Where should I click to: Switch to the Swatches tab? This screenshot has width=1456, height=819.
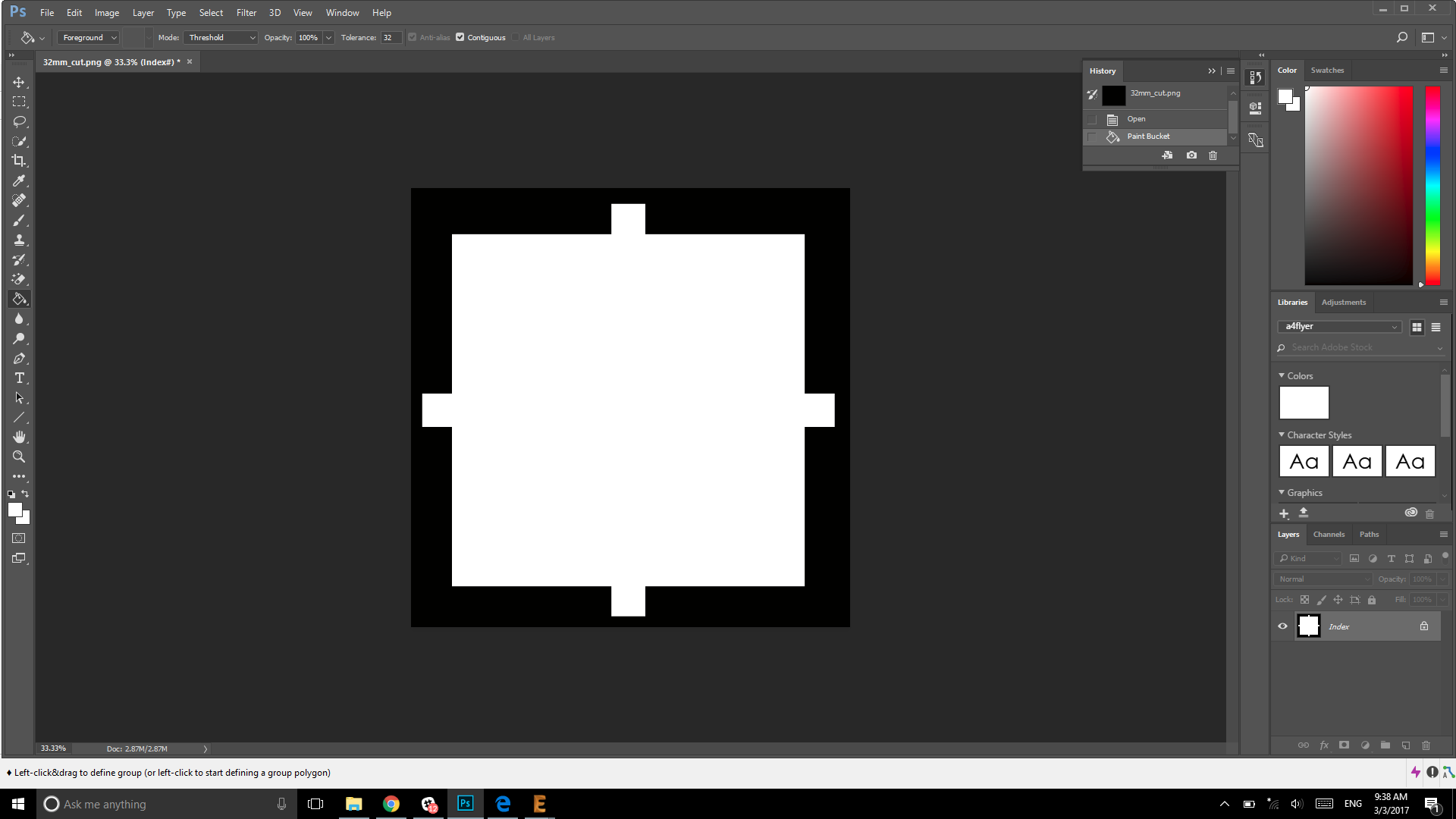[1326, 71]
